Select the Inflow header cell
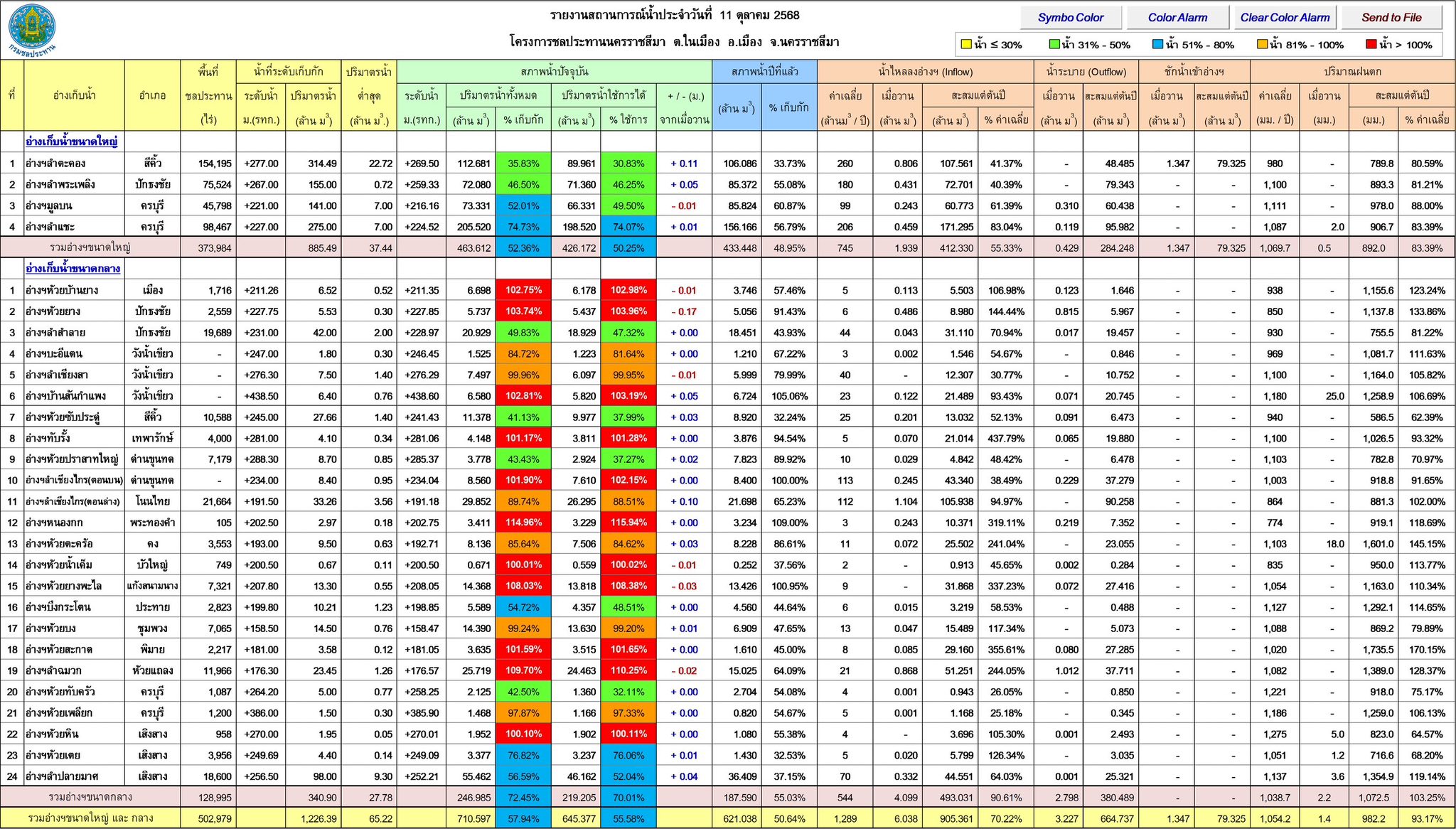1456x829 pixels. [925, 72]
